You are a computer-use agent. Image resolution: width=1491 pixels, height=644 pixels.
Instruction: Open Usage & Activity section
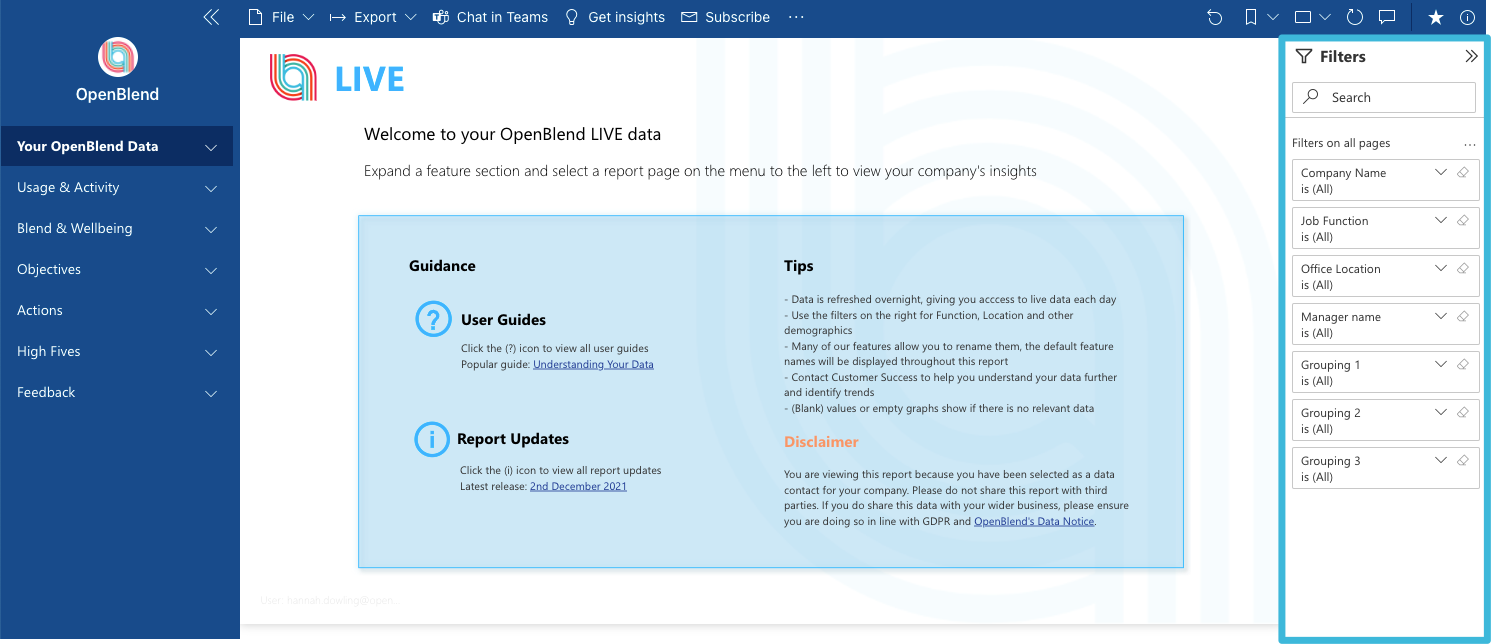tap(117, 187)
